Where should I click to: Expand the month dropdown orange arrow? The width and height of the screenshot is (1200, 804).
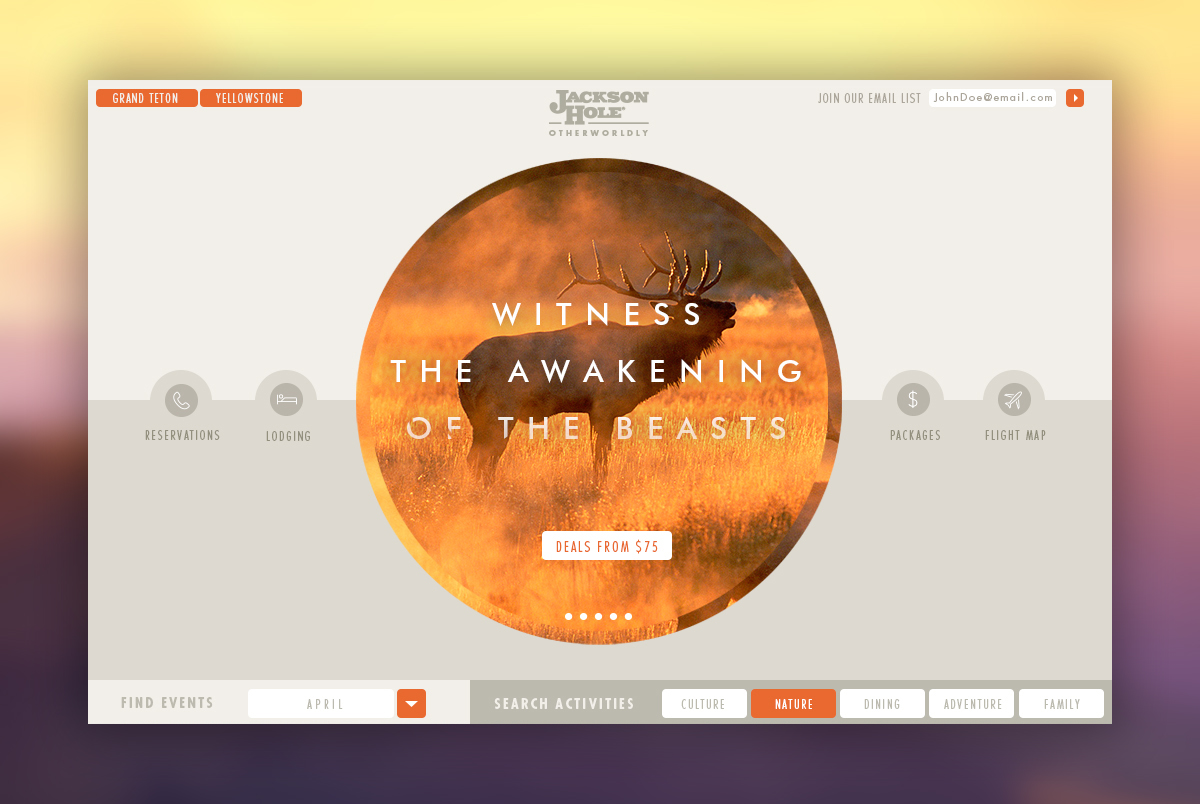click(411, 704)
